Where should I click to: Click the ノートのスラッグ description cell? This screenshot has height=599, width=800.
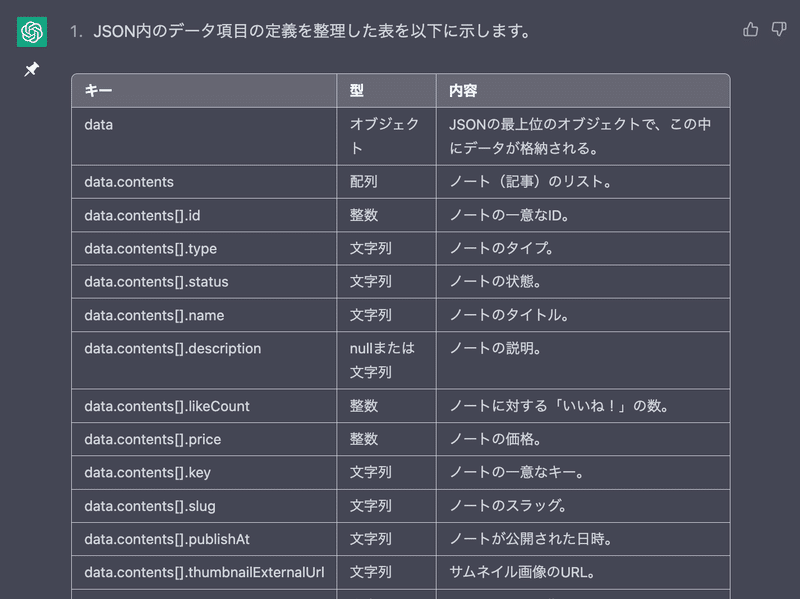pos(583,506)
